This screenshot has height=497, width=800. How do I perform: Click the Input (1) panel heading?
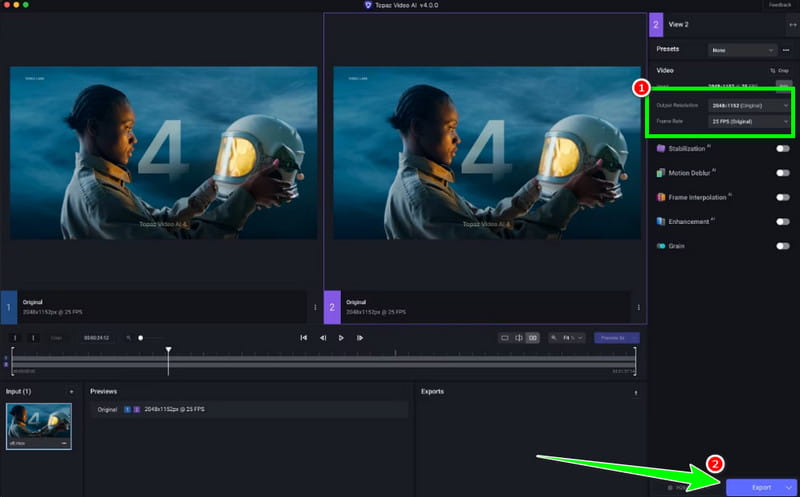click(x=18, y=391)
